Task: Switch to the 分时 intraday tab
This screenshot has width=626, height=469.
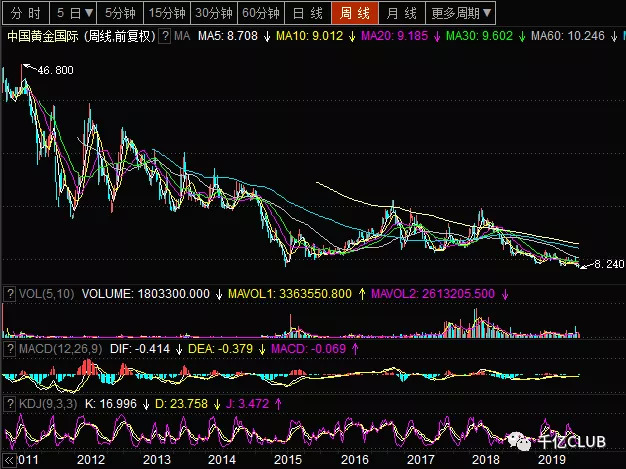Action: click(x=26, y=13)
